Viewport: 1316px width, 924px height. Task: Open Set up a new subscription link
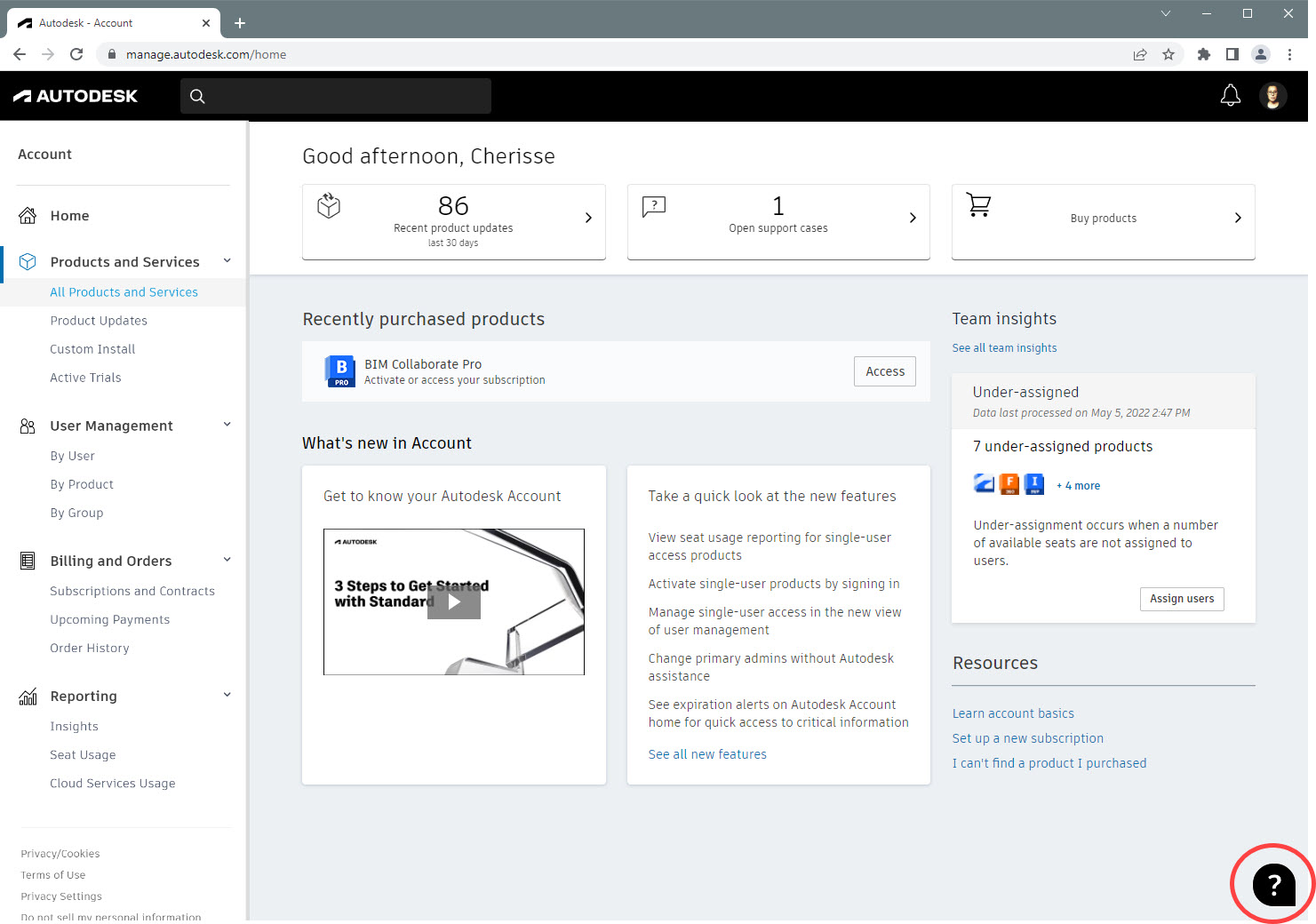(1028, 738)
